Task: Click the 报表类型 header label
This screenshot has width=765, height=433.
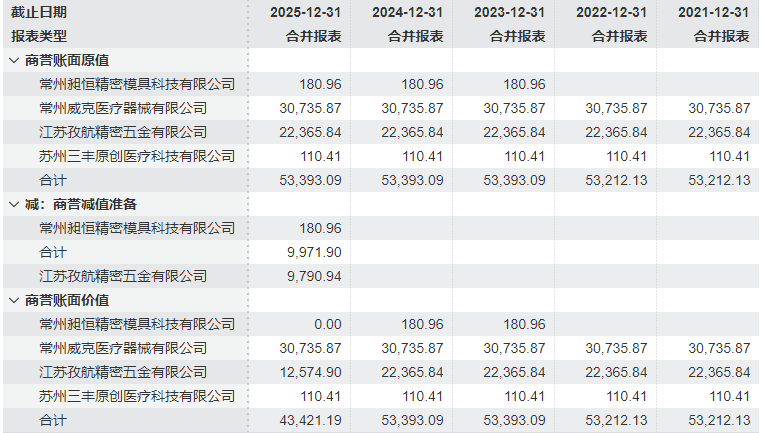Action: point(39,36)
